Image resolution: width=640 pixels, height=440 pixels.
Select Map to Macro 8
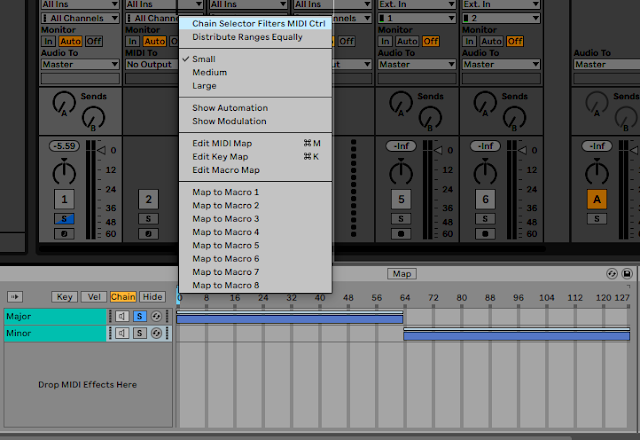pyautogui.click(x=256, y=285)
